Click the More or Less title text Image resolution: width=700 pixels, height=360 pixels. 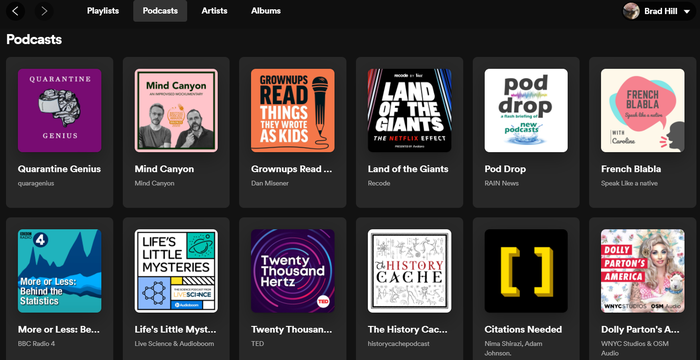tap(59, 330)
